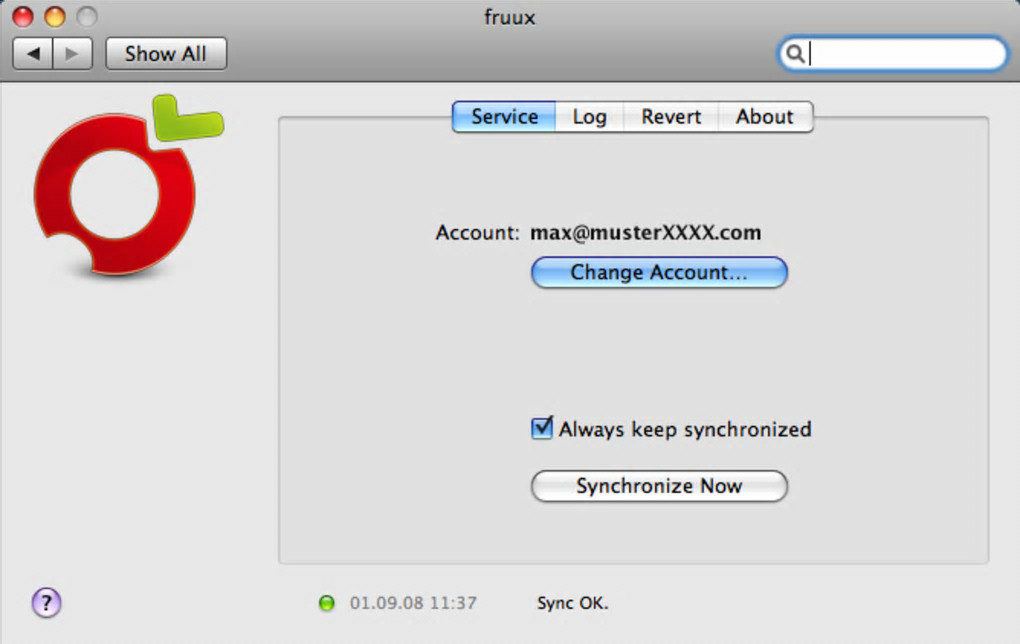Click the red fruux logo
Viewport: 1020px width, 644px height.
(x=115, y=192)
